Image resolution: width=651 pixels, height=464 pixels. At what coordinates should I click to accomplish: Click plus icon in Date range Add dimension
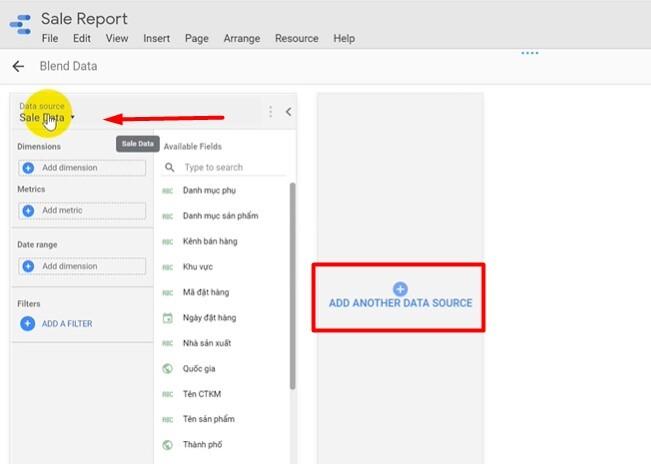coord(28,266)
